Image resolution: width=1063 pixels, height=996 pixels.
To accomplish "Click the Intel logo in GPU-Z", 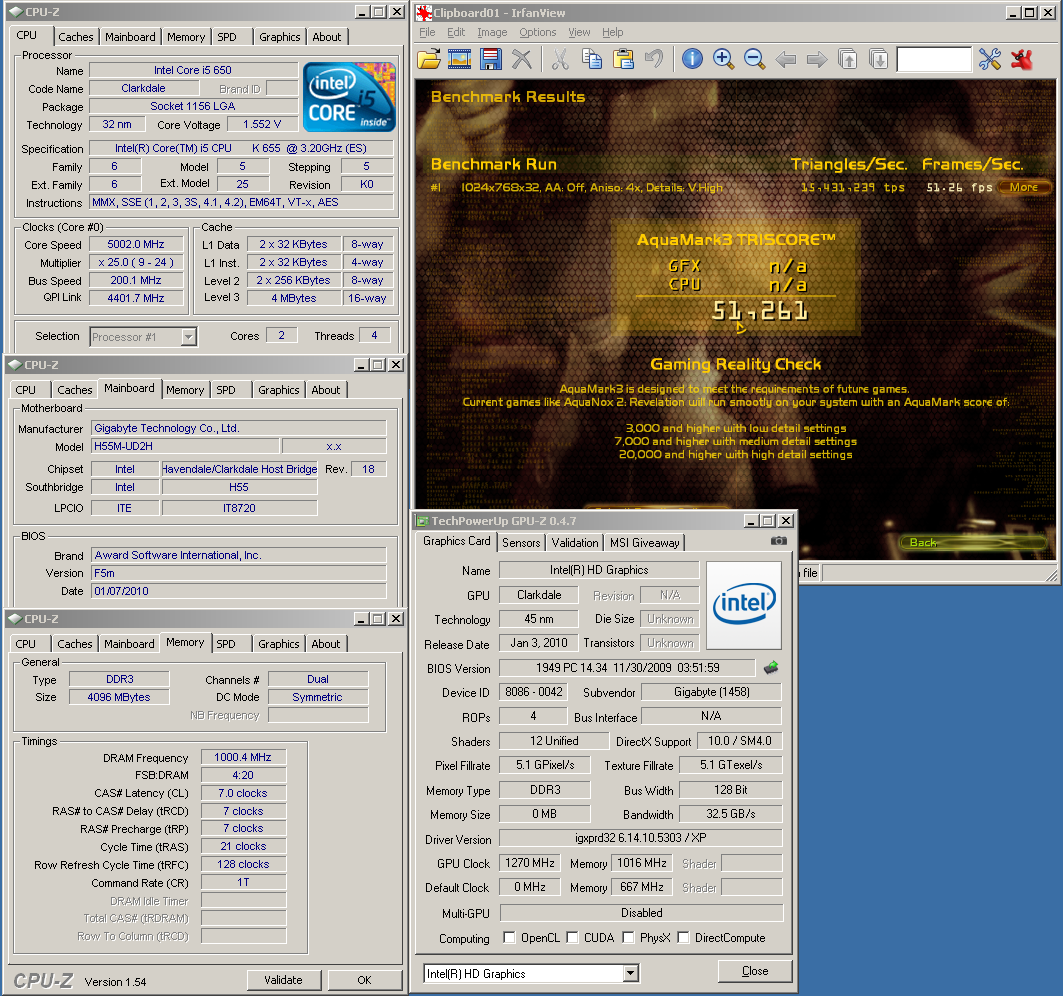I will tap(744, 605).
